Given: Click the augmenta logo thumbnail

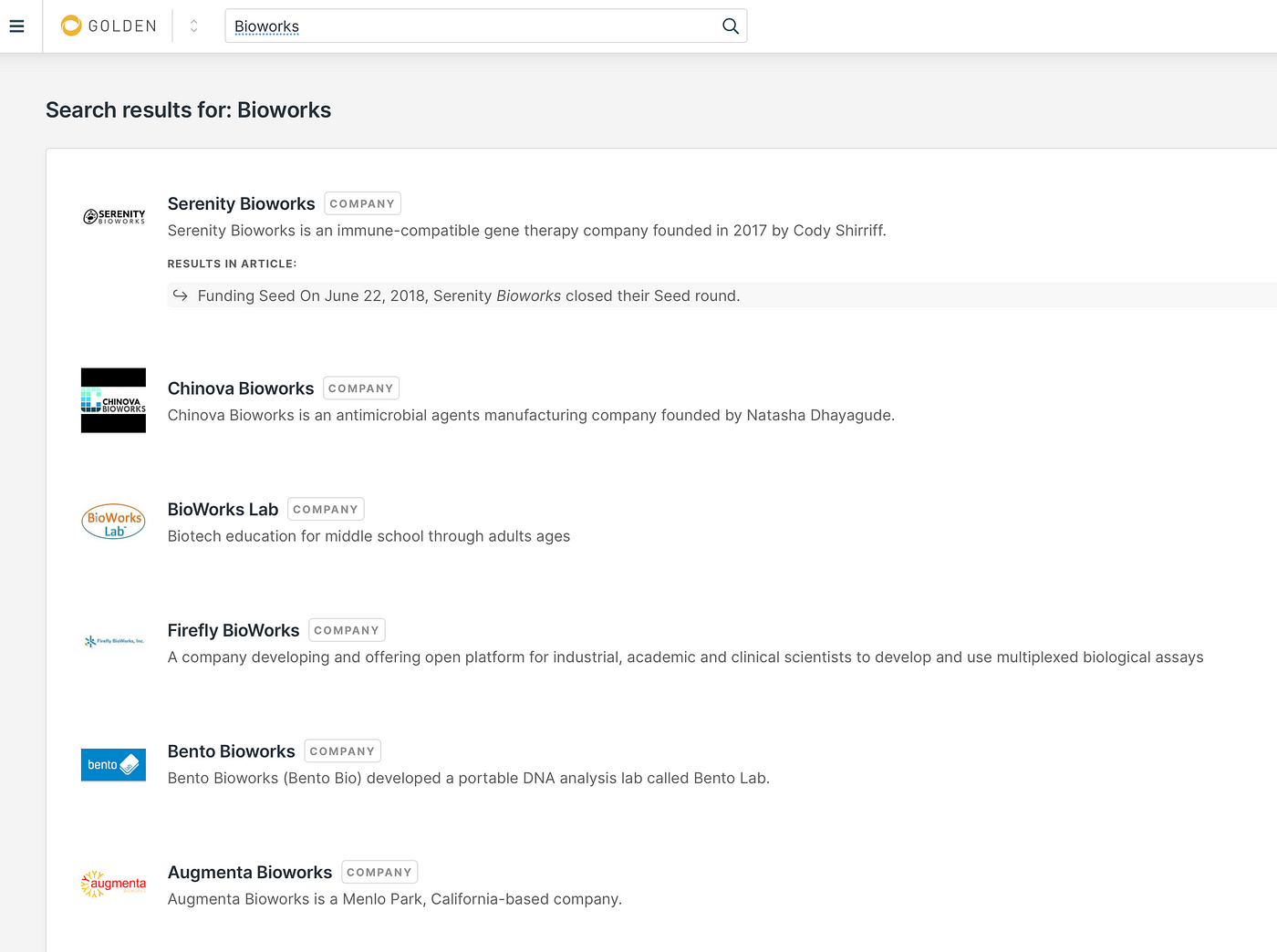Looking at the screenshot, I should tap(113, 884).
